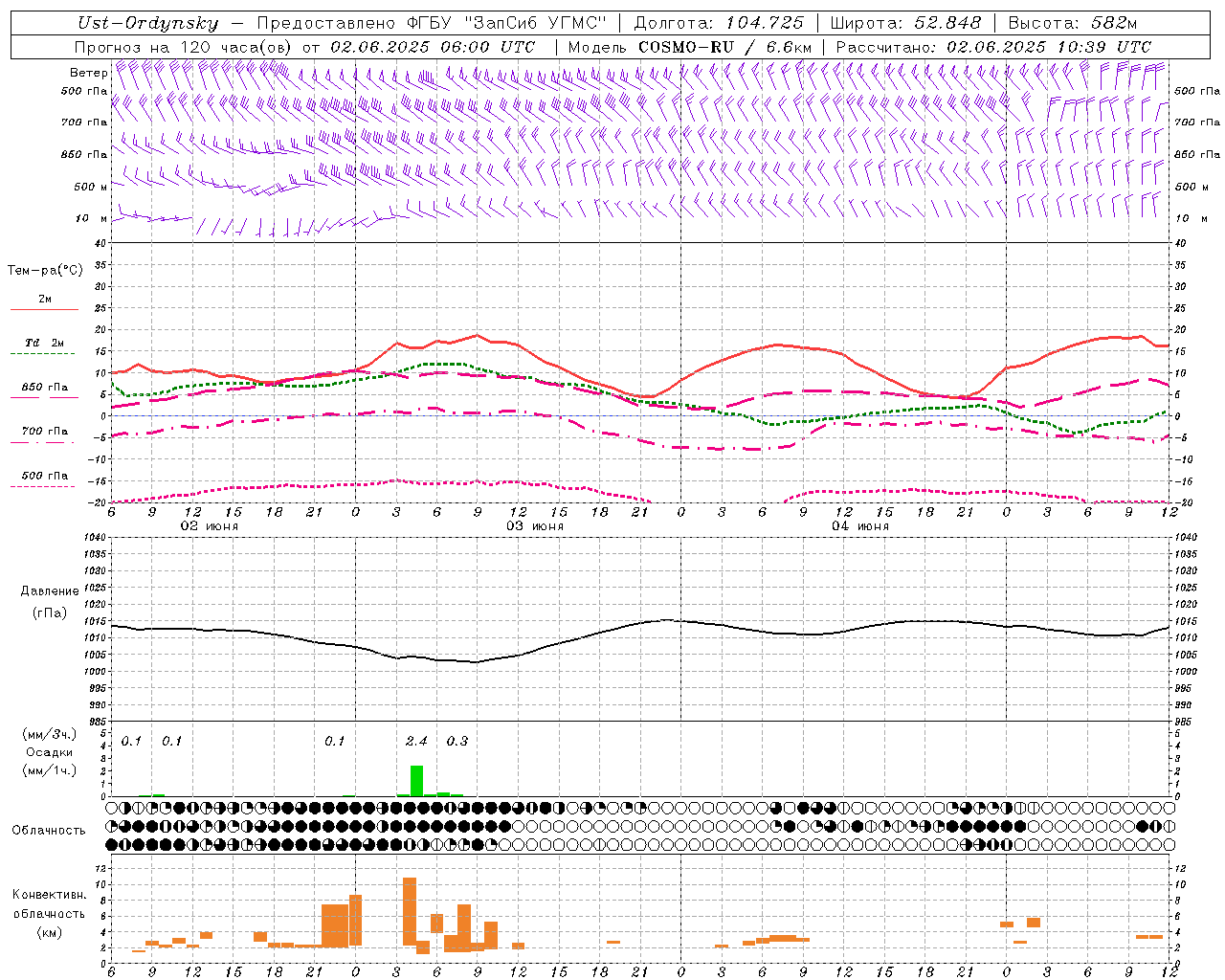Click the 03 июня date label
Screen dimensions: 1225x980
click(535, 525)
